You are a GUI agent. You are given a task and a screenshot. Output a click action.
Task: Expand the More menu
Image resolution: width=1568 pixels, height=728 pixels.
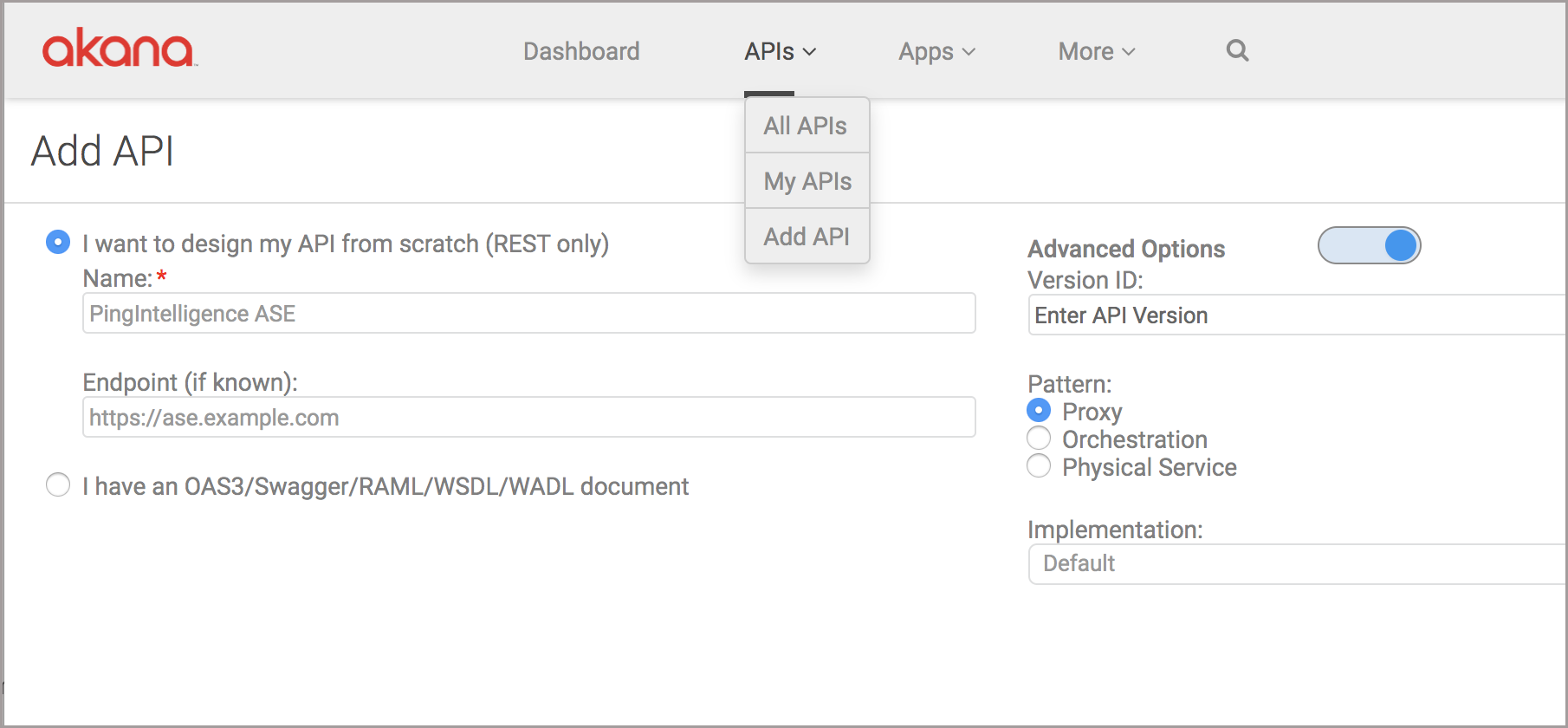pos(1096,51)
